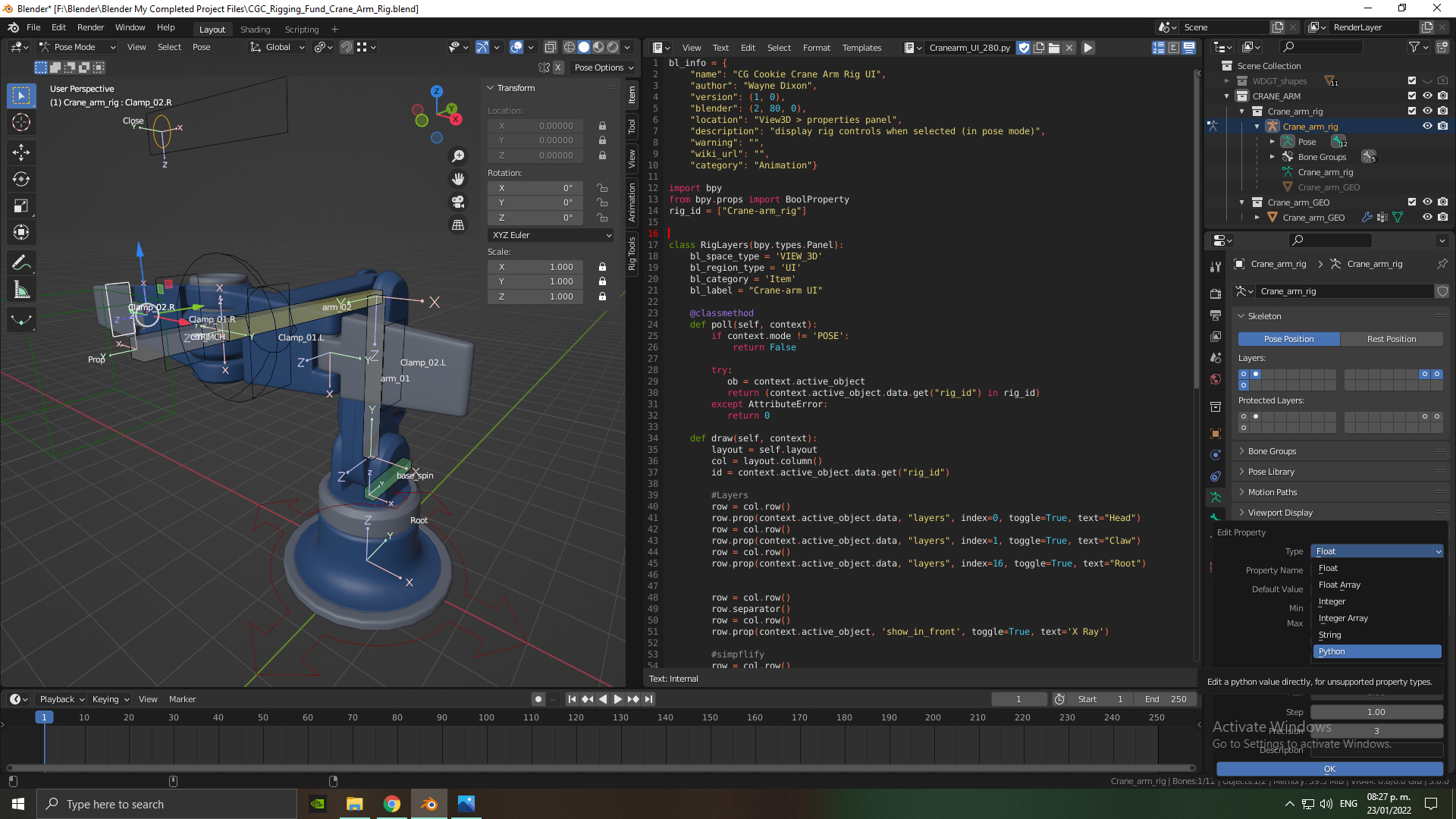The height and width of the screenshot is (819, 1456).
Task: Click the Step value slider field
Action: point(1376,712)
